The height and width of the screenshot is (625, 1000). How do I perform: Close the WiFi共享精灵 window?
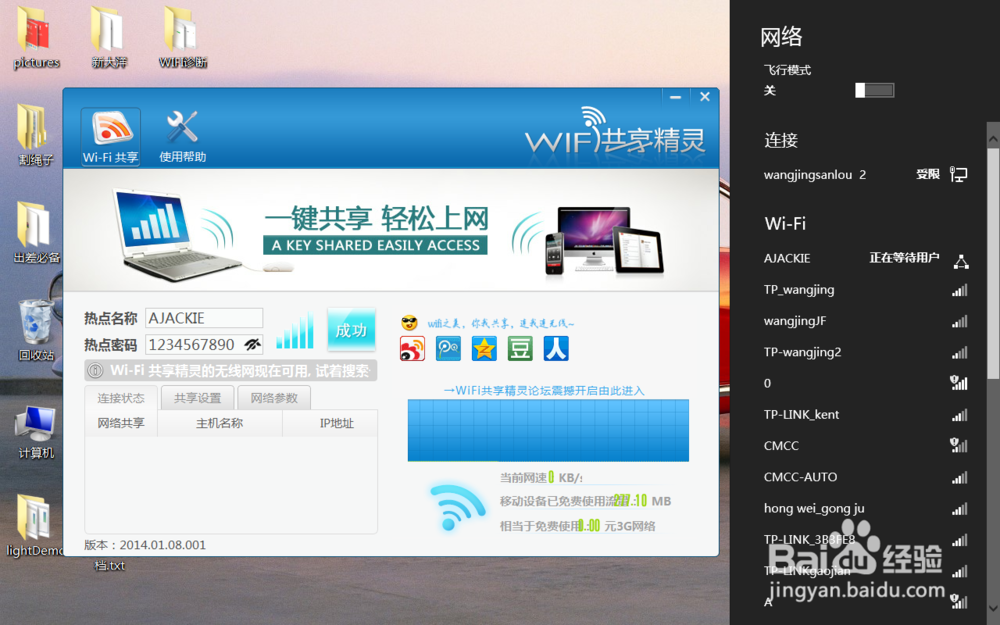705,97
